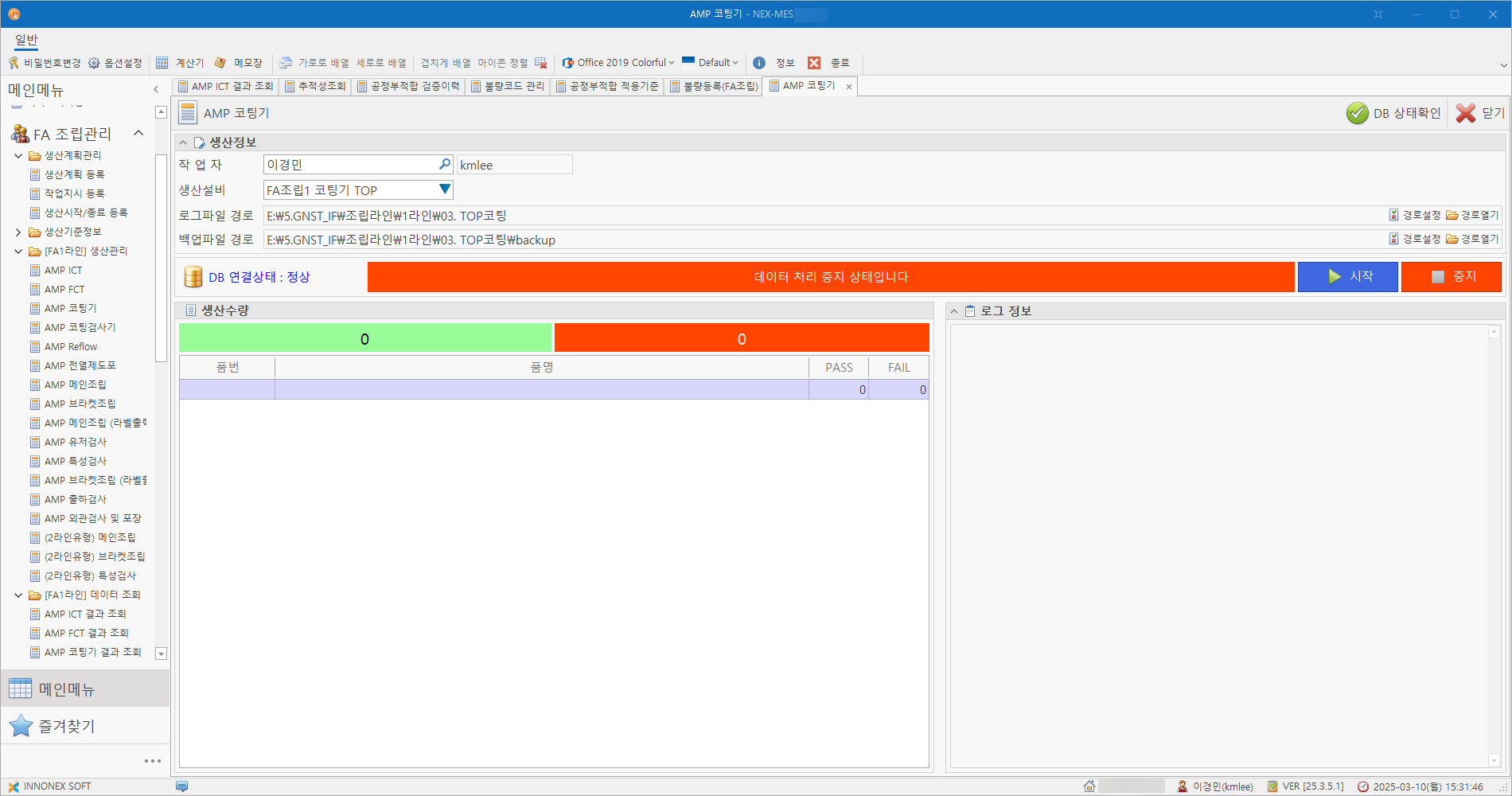1512x796 pixels.
Task: Click the exit (종료) red X icon
Action: [814, 63]
